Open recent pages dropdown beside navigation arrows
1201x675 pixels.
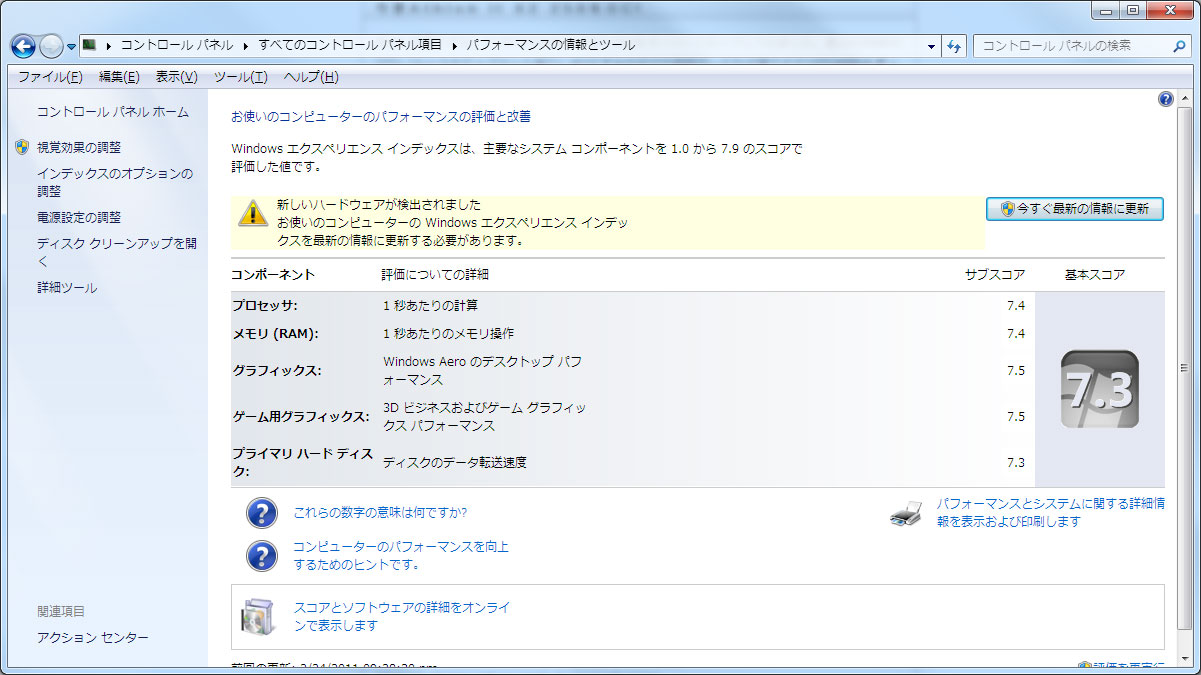click(x=72, y=47)
